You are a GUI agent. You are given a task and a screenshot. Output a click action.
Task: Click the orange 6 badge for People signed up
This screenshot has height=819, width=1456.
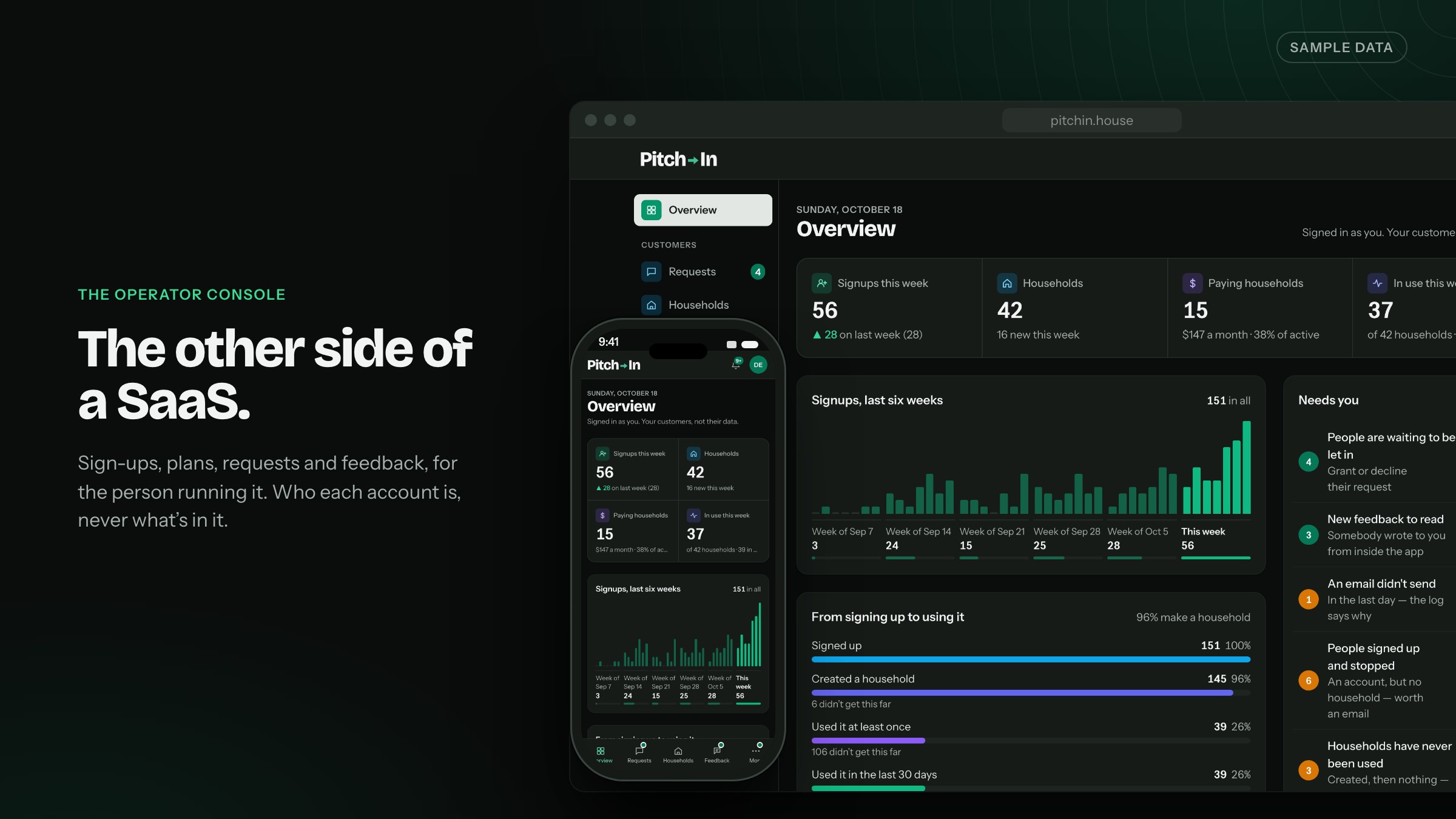tap(1309, 681)
